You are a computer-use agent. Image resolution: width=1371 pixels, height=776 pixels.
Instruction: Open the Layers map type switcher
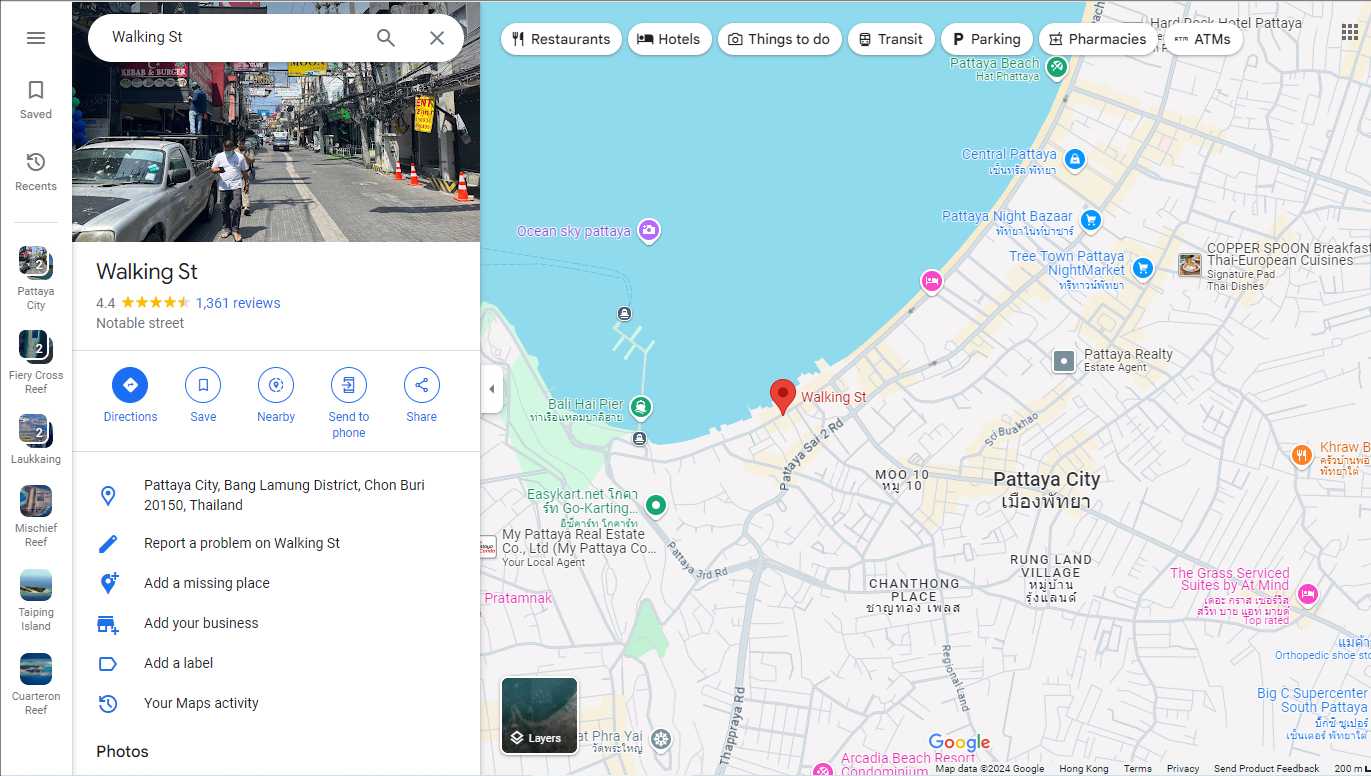pyautogui.click(x=539, y=715)
